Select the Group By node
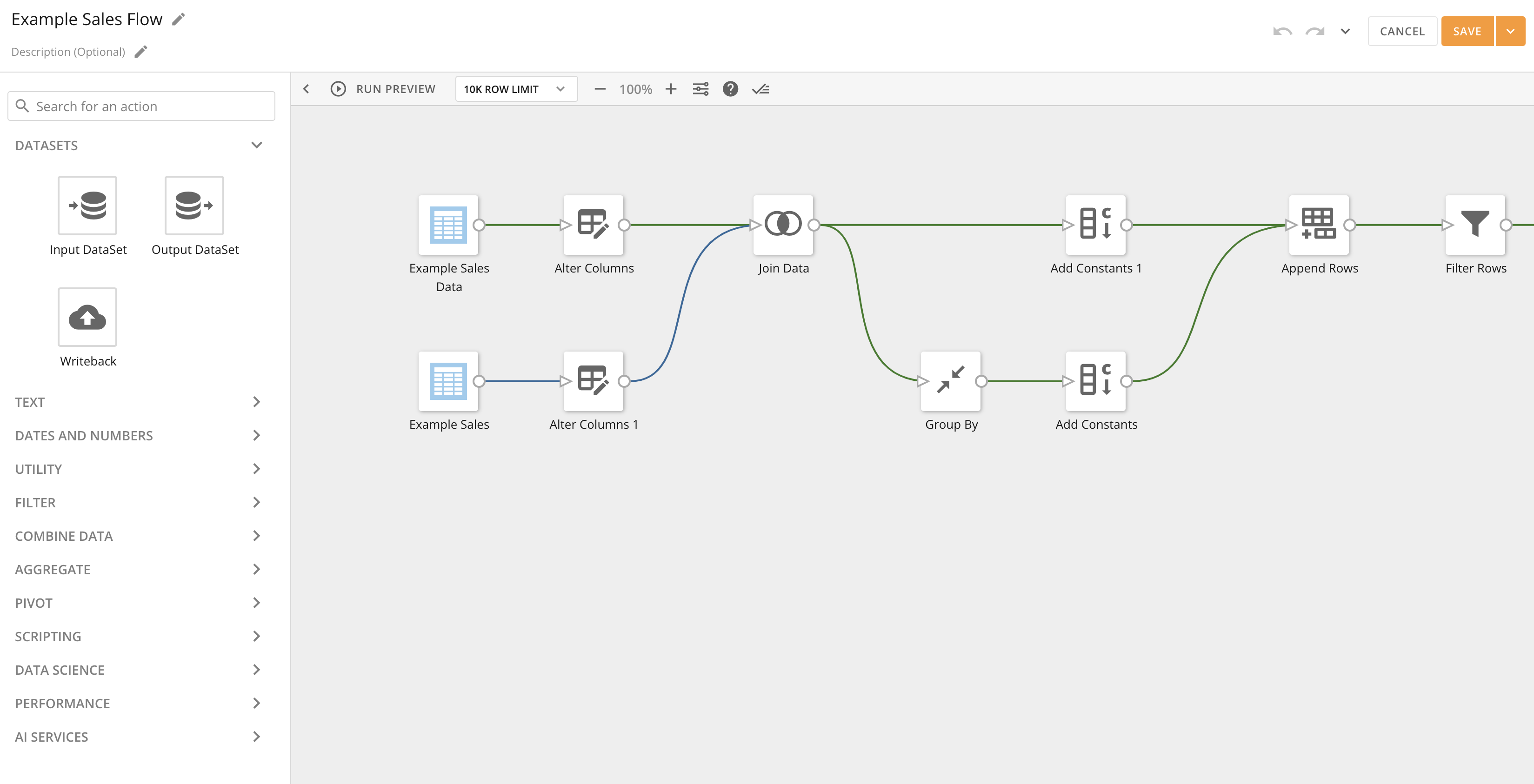This screenshot has height=784, width=1534. click(x=950, y=380)
